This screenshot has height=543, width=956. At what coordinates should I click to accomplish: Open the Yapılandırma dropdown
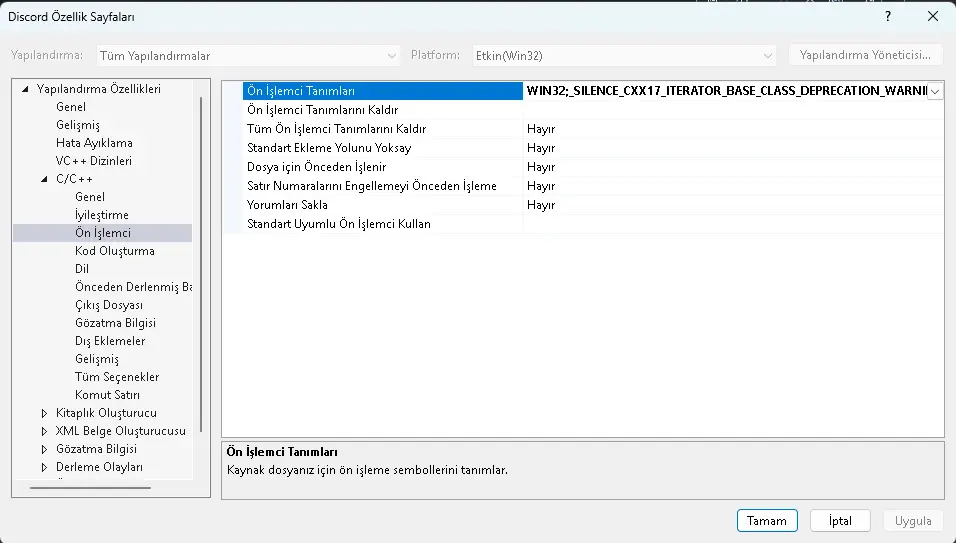[248, 55]
